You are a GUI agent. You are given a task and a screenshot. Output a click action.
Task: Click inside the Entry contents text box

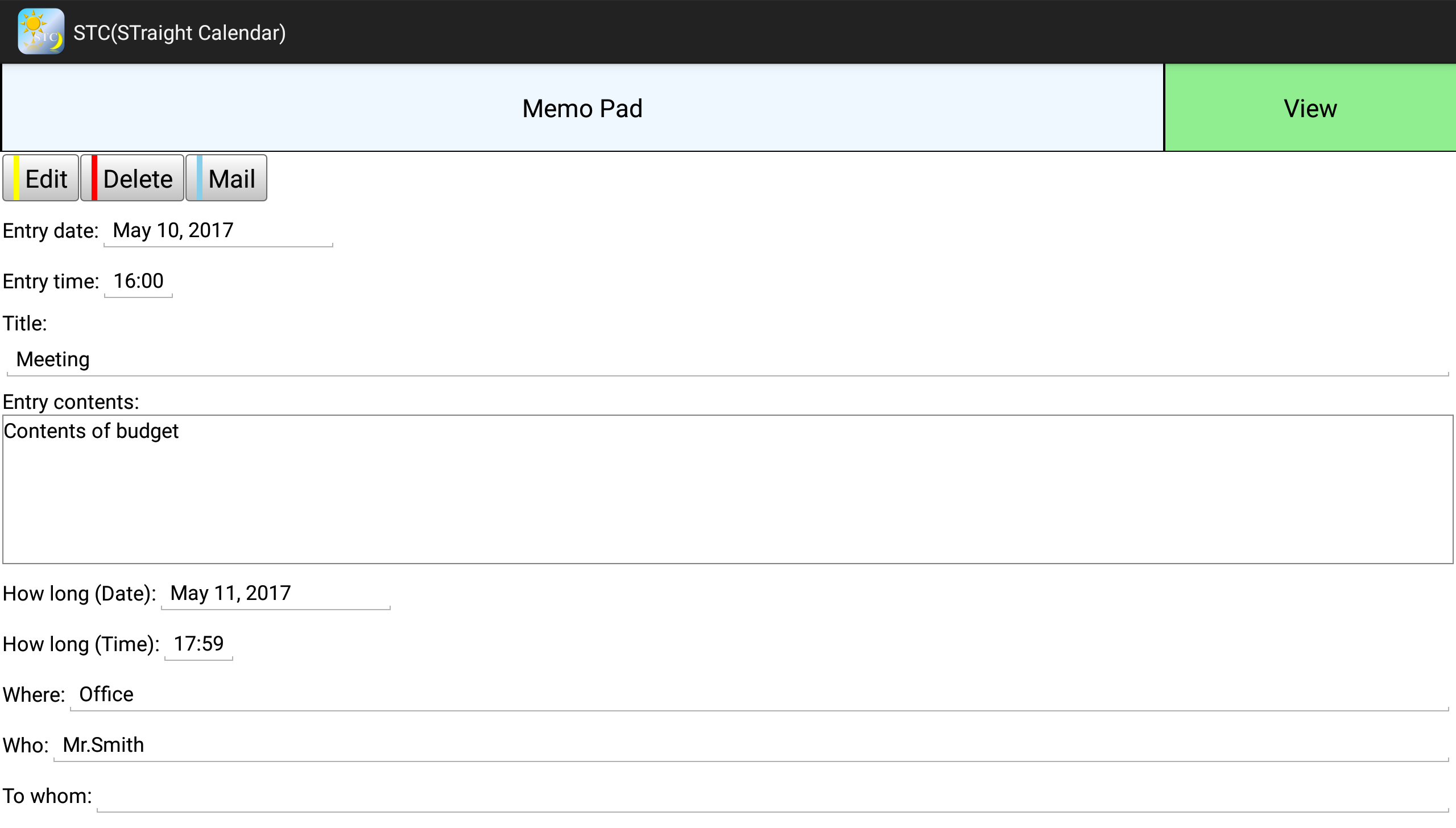coord(727,490)
